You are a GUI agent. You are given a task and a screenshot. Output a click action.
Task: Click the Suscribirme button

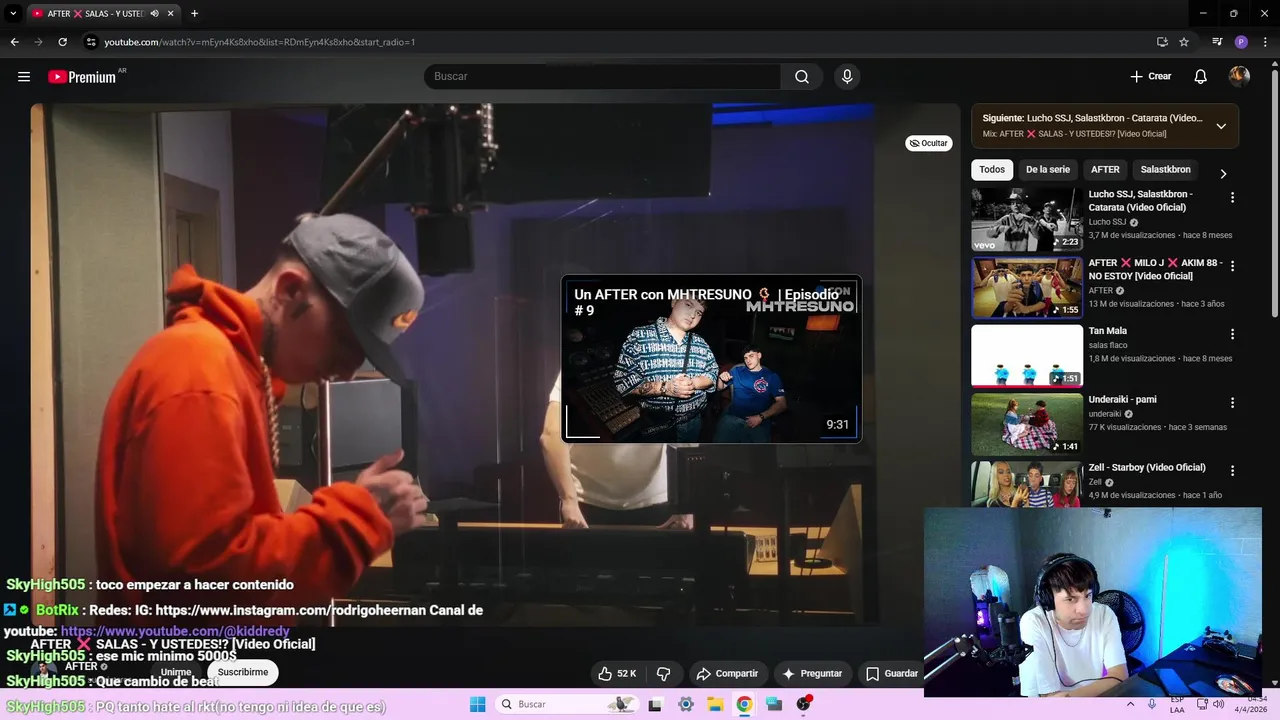243,672
